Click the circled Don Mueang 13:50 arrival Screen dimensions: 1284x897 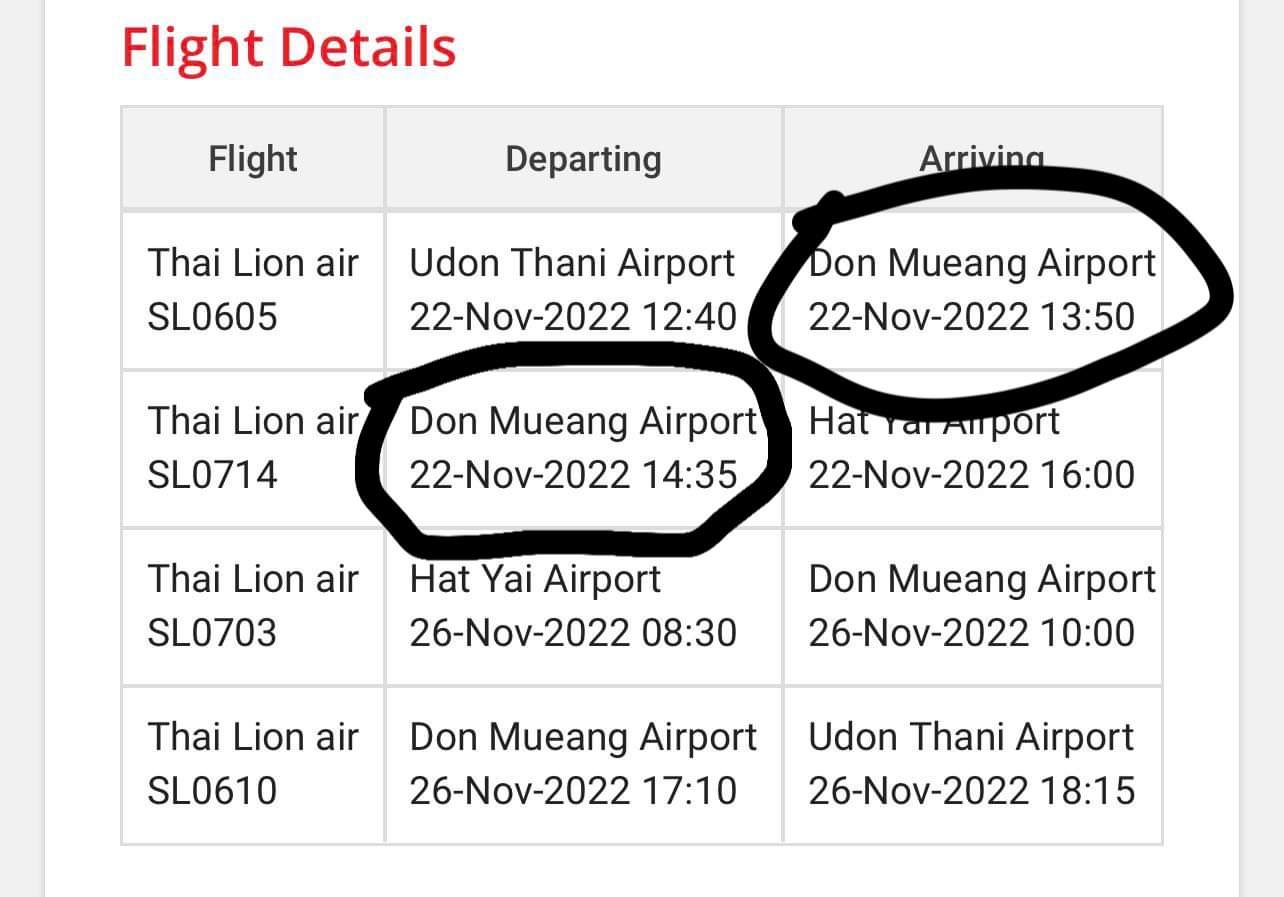(x=982, y=290)
